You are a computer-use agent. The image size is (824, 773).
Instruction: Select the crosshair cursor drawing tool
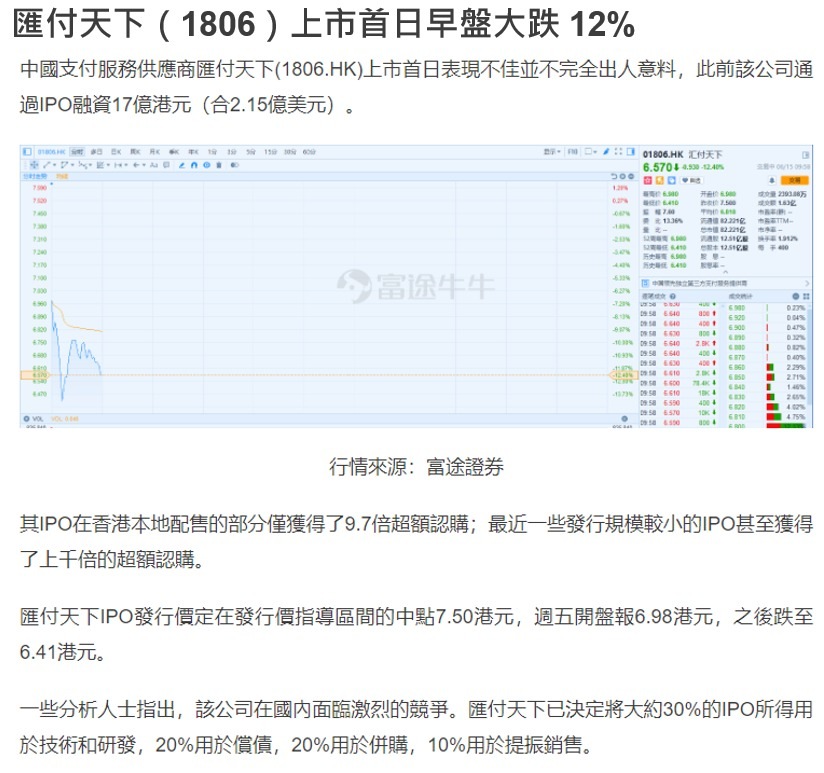point(34,165)
